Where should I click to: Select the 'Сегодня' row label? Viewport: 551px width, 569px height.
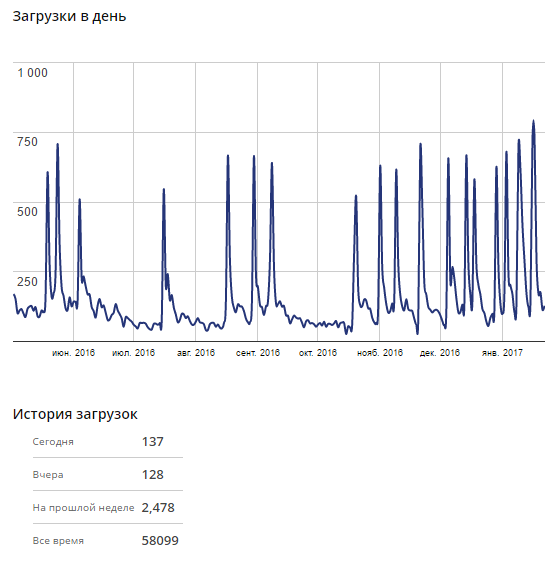pos(53,442)
